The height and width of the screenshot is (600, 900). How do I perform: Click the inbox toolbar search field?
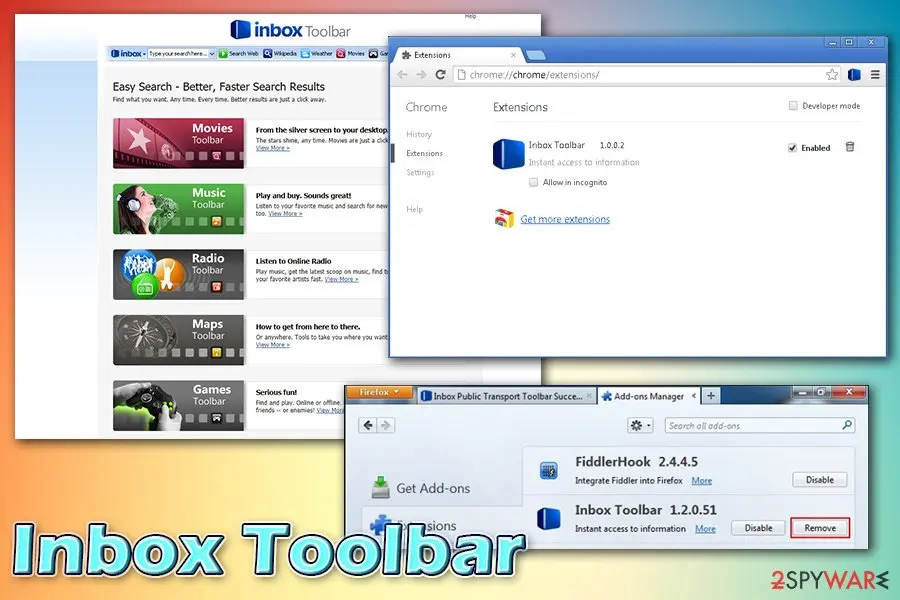pos(177,53)
